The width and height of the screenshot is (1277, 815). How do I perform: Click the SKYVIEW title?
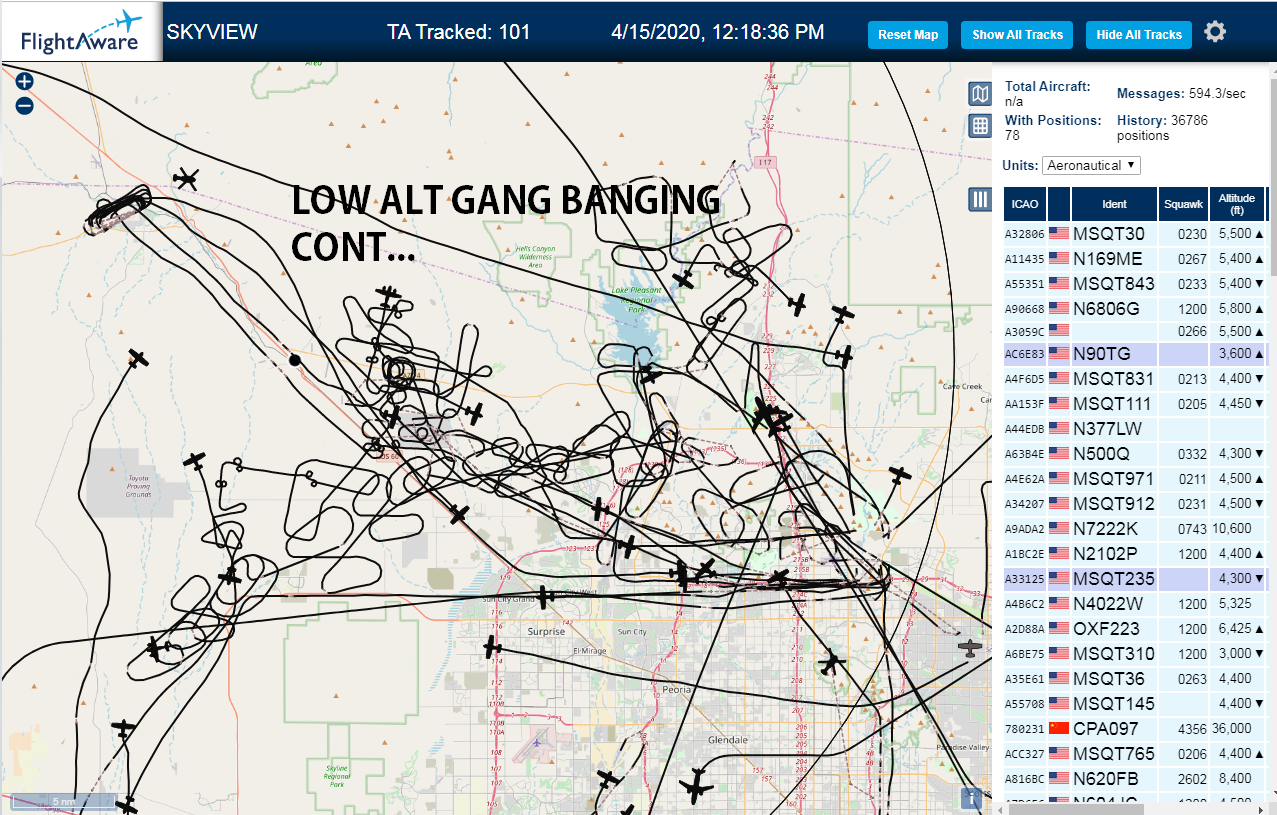(x=212, y=32)
